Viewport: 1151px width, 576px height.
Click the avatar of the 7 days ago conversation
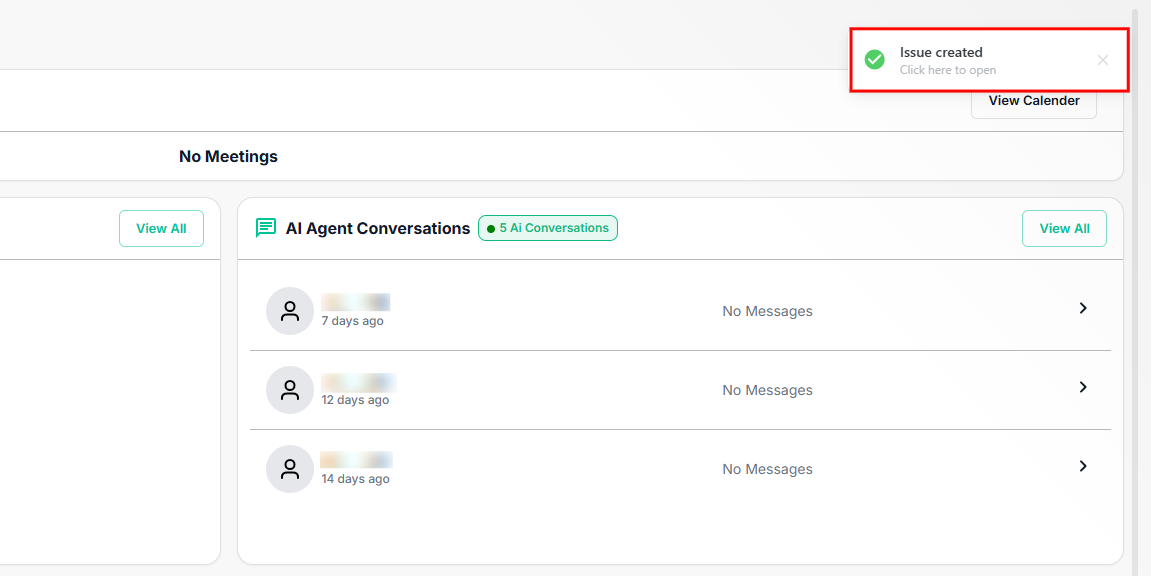290,311
